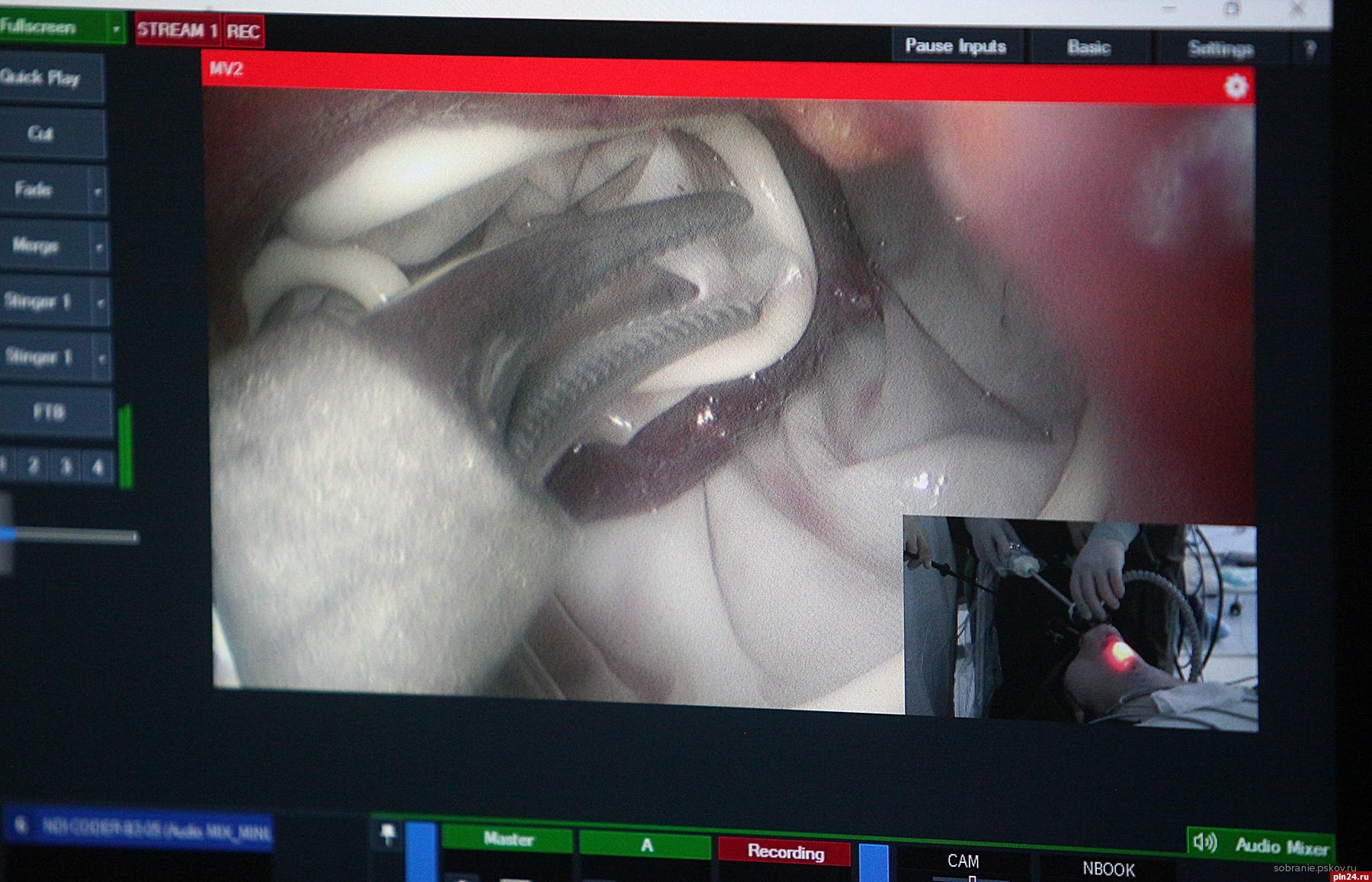Click the Pause Inputs button
The image size is (1372, 882).
[x=955, y=46]
